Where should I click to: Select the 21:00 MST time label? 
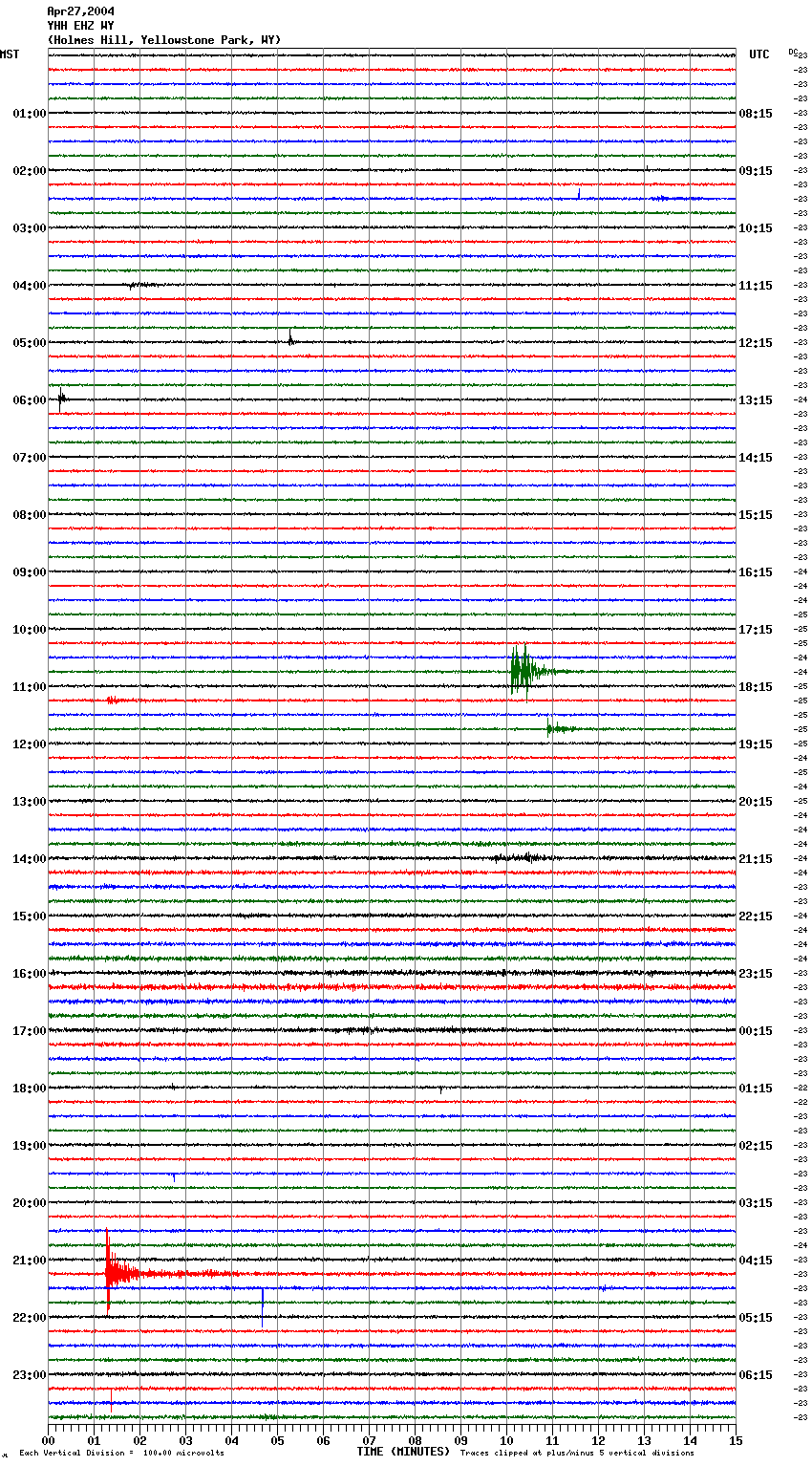click(30, 1261)
